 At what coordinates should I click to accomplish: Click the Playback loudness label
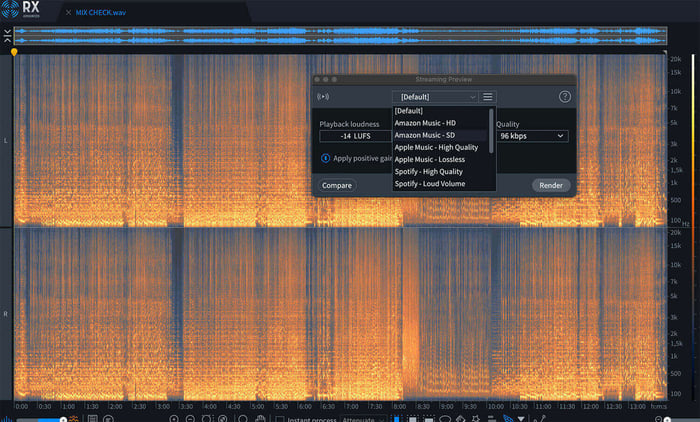[x=349, y=124]
